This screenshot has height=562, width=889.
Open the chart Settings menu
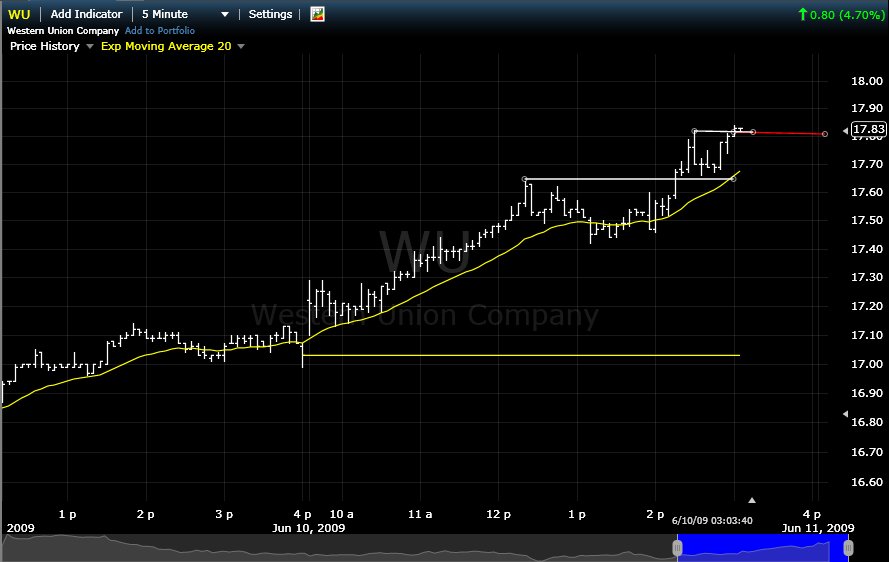point(270,14)
